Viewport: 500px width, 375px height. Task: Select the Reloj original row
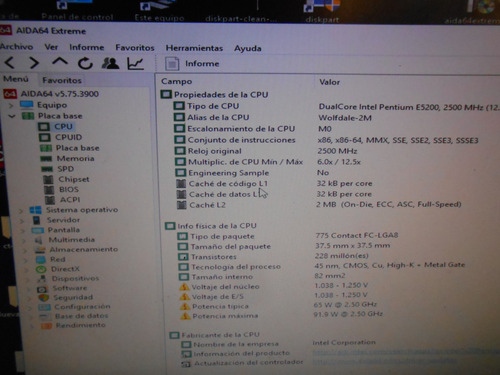(336, 151)
